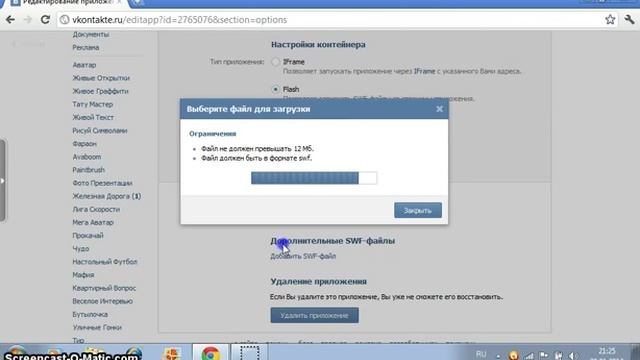The width and height of the screenshot is (640, 360).
Task: Click the text about the 12 Мб file limit
Action: pyautogui.click(x=257, y=149)
